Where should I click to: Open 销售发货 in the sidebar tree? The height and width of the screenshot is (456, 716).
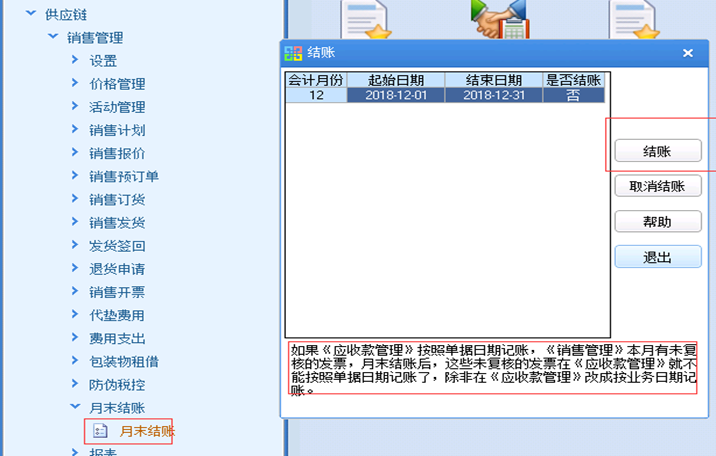coord(117,222)
